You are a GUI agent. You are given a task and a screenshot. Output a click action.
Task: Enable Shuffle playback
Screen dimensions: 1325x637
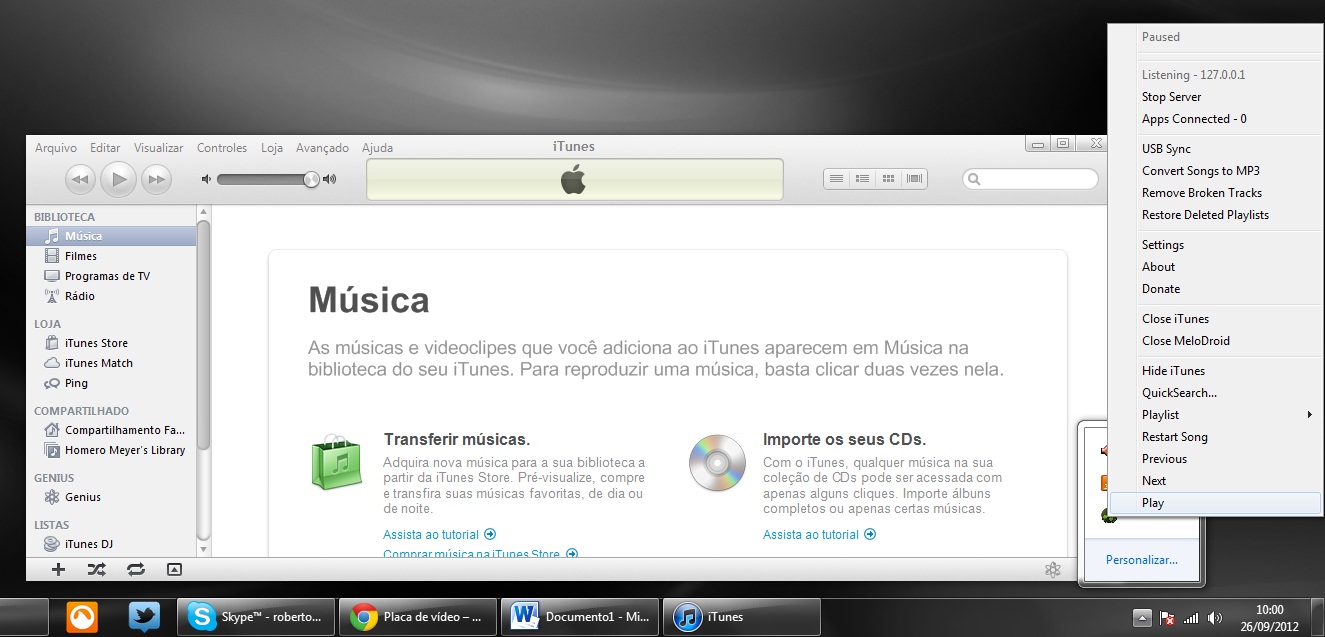click(x=96, y=568)
